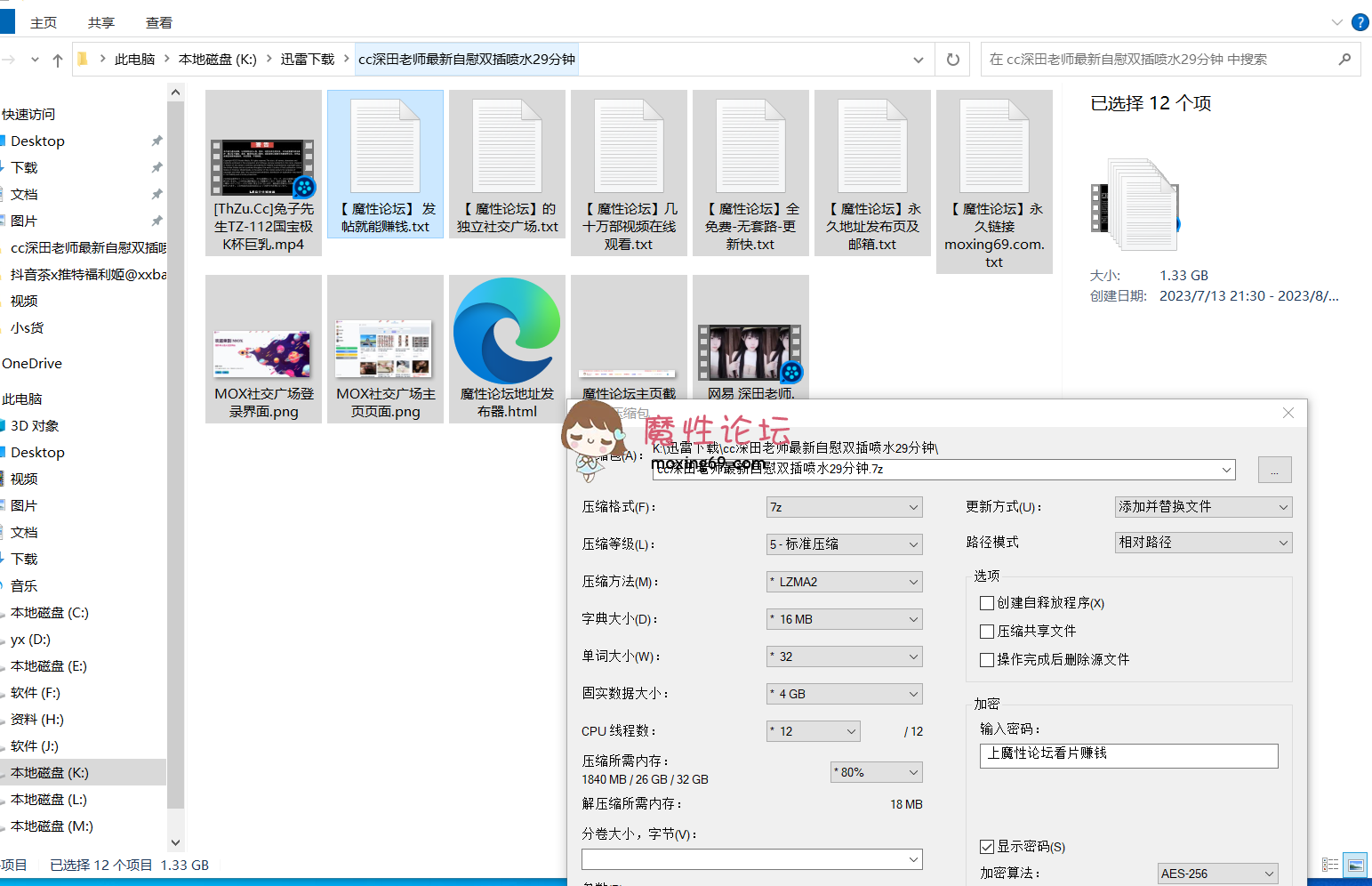Open 压缩等级 dropdown showing 标准压缩
Screen dimensions: 1372x886
coord(844,544)
